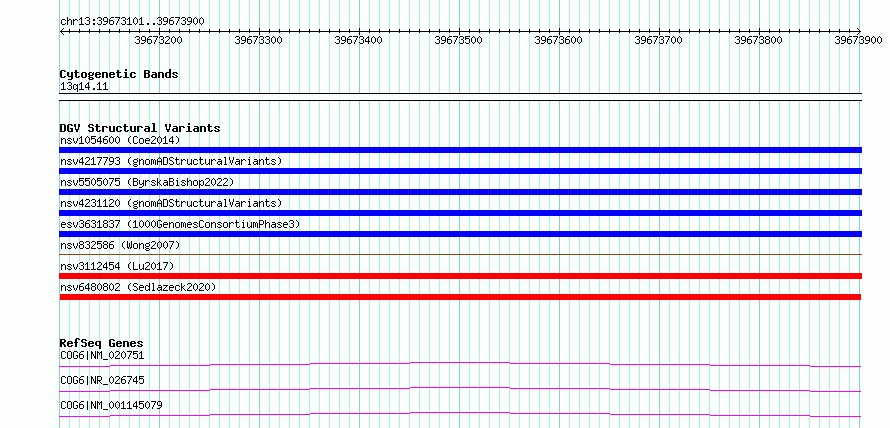Open variant nsv832586 (Wong2007) label
The height and width of the screenshot is (428, 890).
point(120,245)
